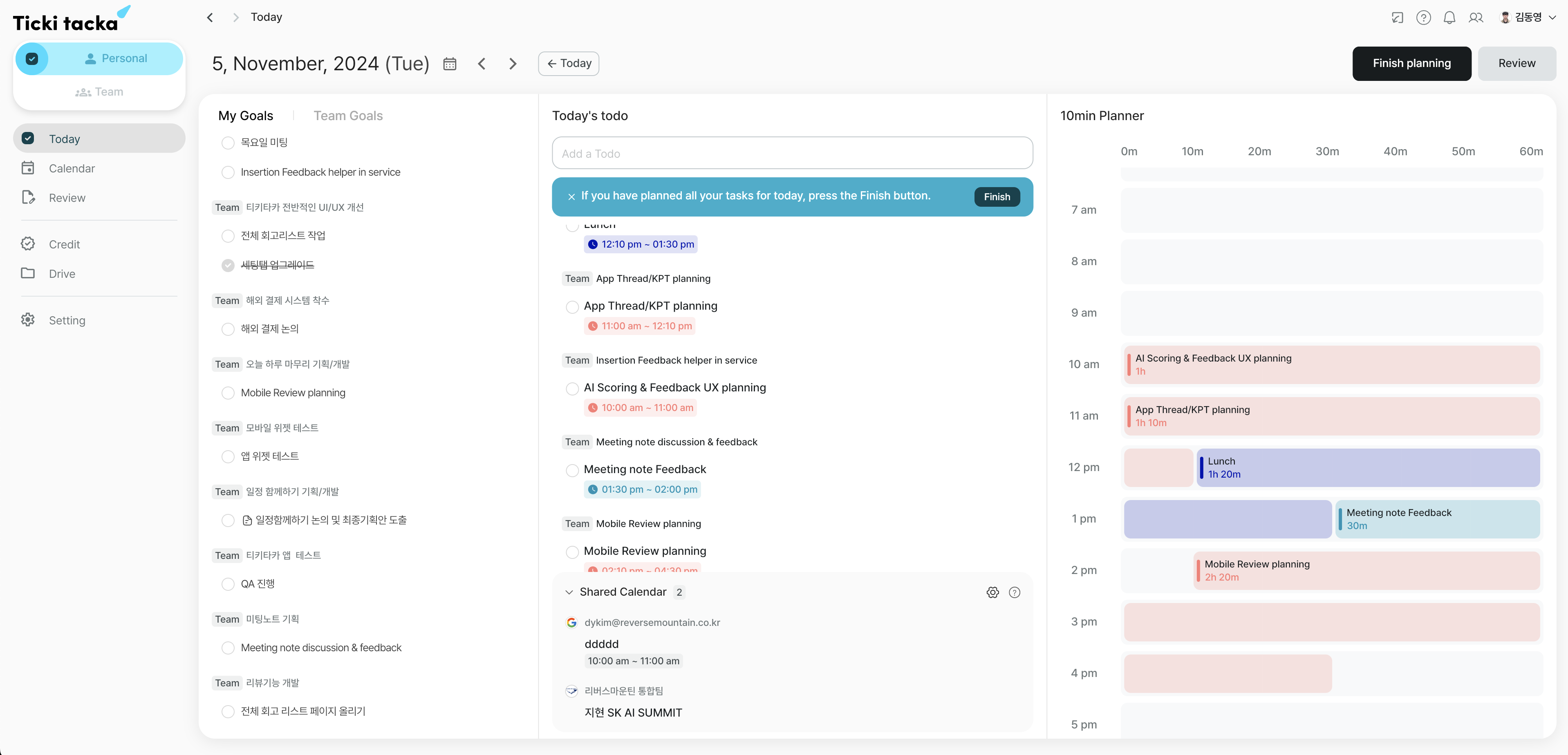Check off QA 진행 goal
This screenshot has width=1568, height=755.
tap(228, 584)
